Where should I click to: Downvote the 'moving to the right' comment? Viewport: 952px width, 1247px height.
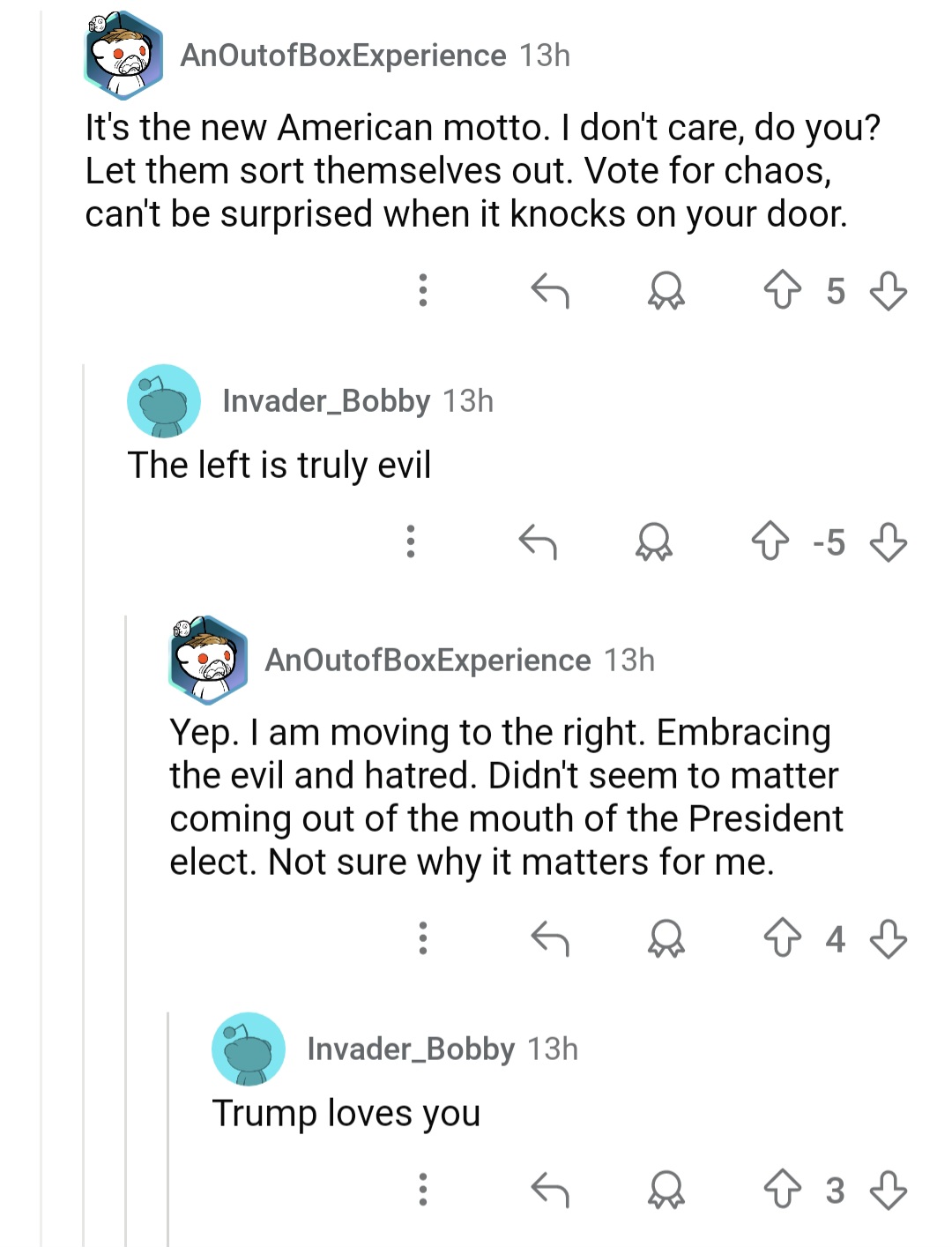[888, 938]
